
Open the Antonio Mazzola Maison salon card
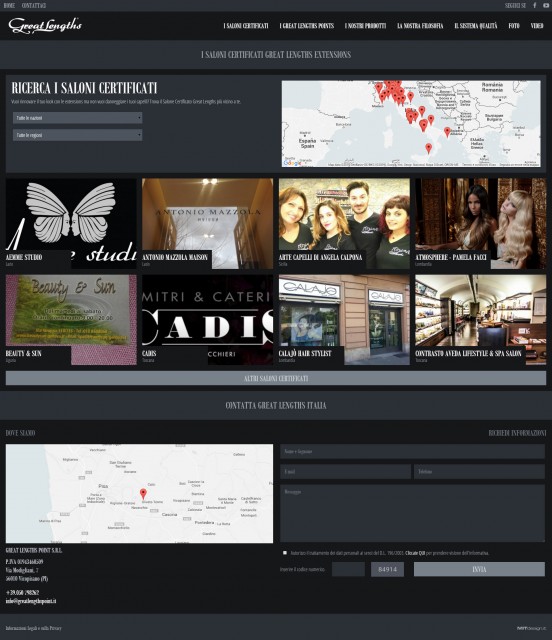point(207,223)
